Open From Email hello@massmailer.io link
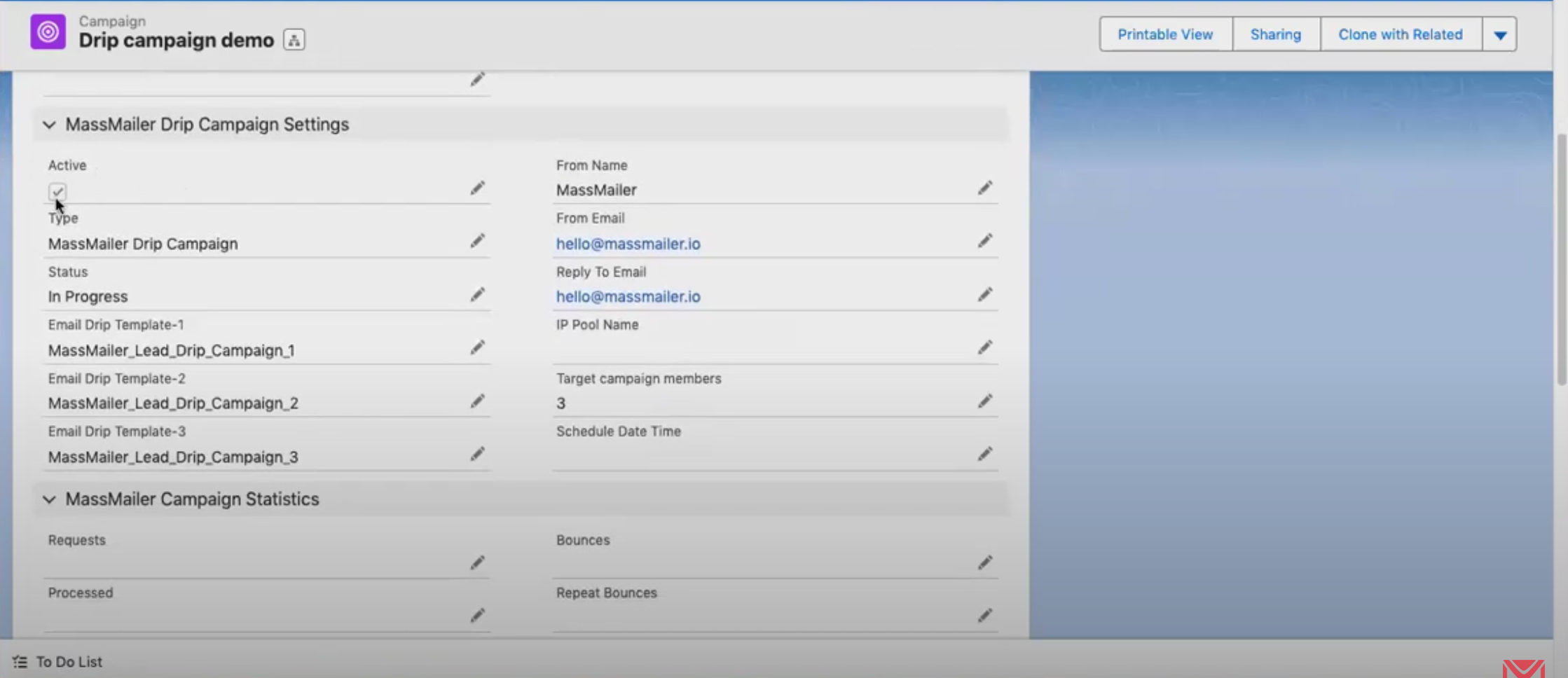Screen dimensions: 1568x678 point(628,244)
